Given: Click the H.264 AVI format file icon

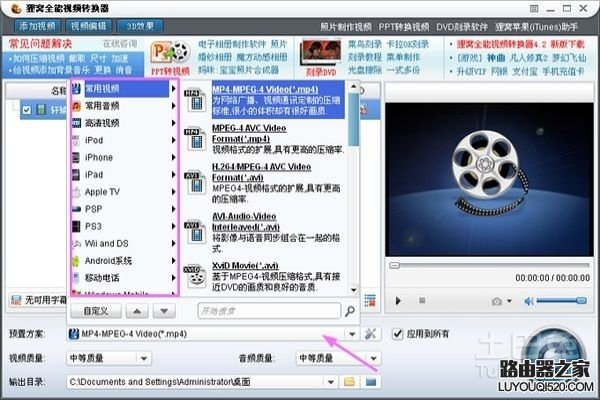Looking at the screenshot, I should click(x=195, y=183).
